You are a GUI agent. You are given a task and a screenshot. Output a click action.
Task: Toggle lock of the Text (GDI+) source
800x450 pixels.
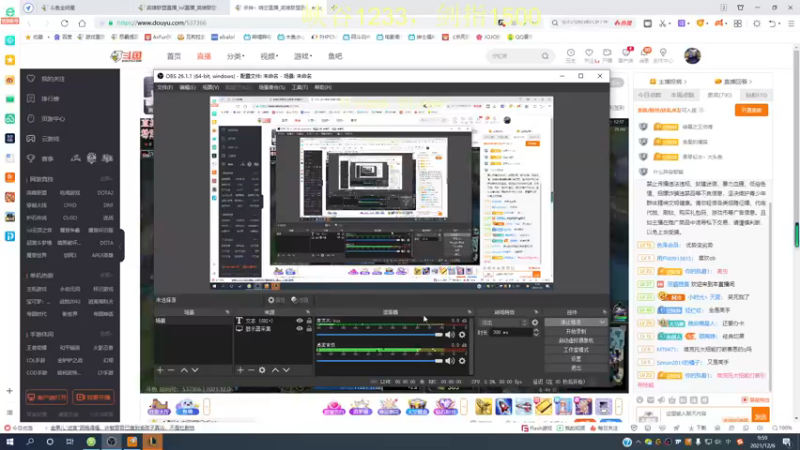tap(309, 321)
